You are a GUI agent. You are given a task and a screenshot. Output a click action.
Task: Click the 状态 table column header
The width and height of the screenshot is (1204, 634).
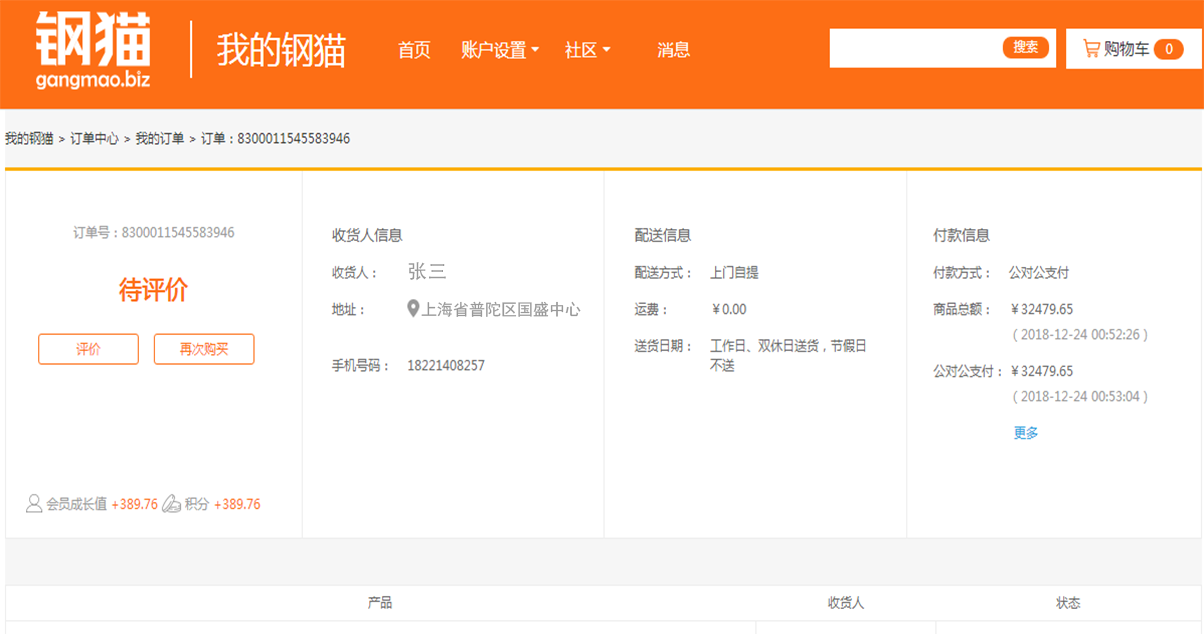tap(1068, 603)
